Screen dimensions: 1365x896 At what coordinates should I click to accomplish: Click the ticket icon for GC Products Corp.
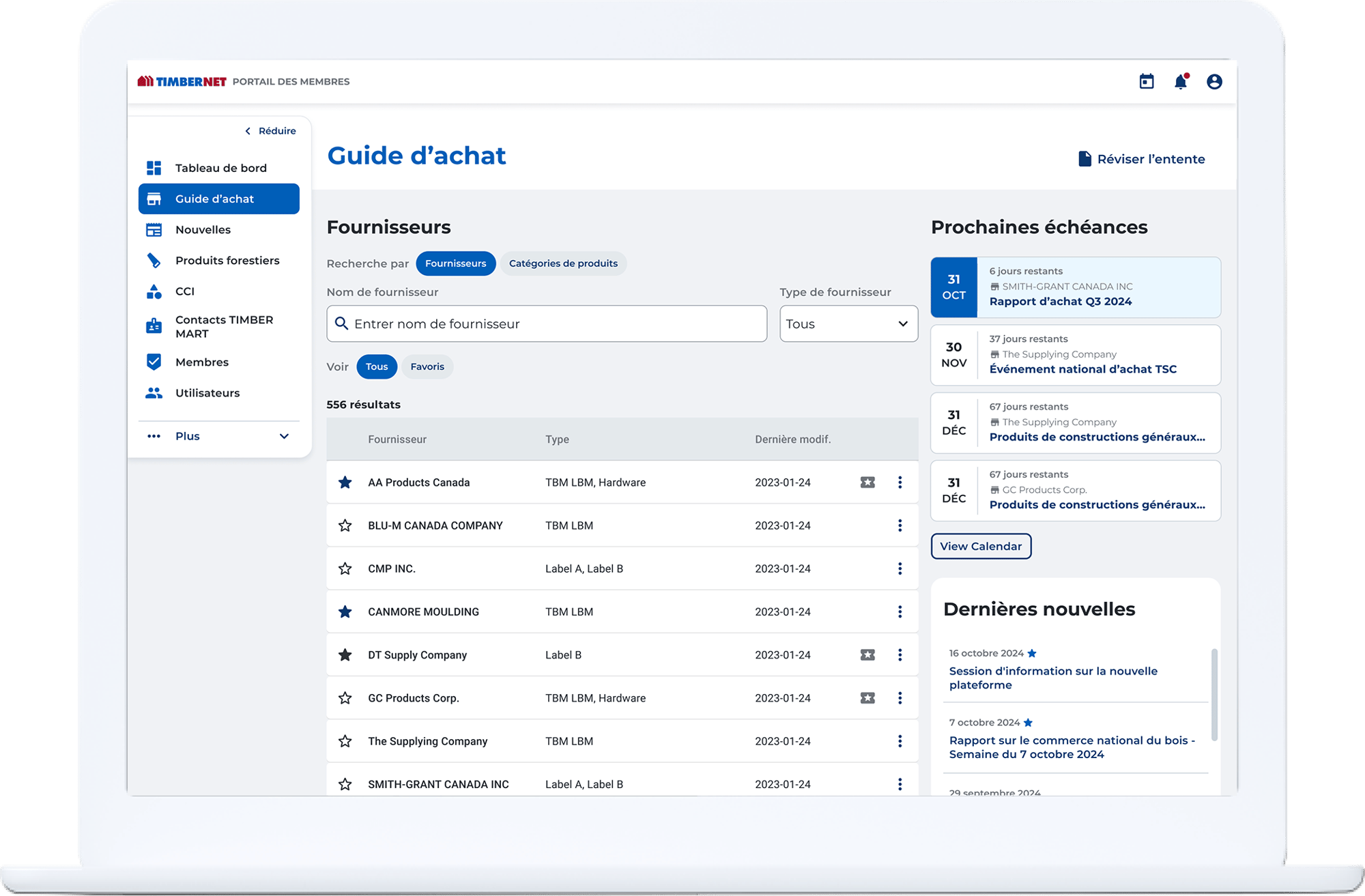coord(867,698)
